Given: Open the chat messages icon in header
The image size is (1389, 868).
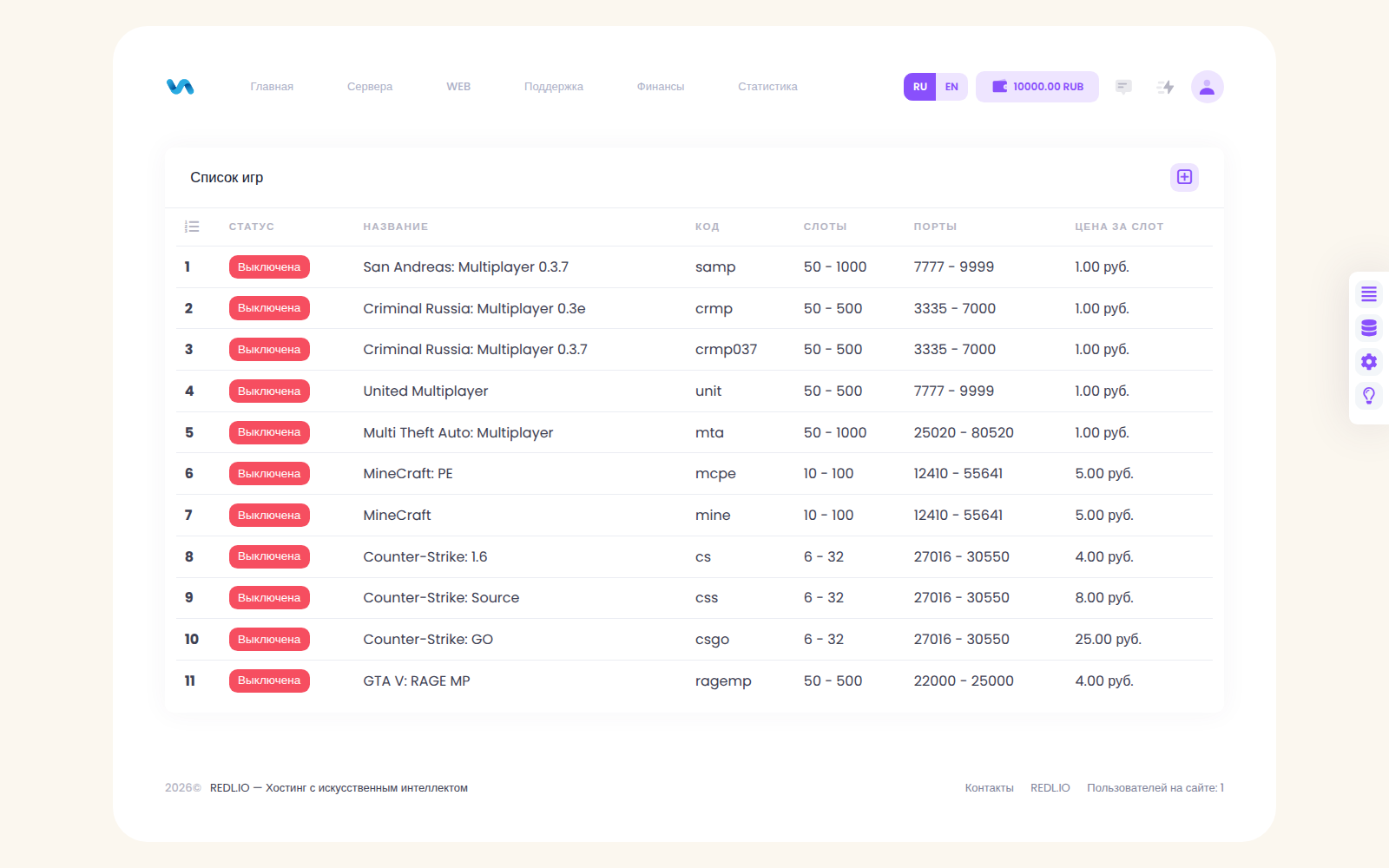Looking at the screenshot, I should pos(1123,87).
